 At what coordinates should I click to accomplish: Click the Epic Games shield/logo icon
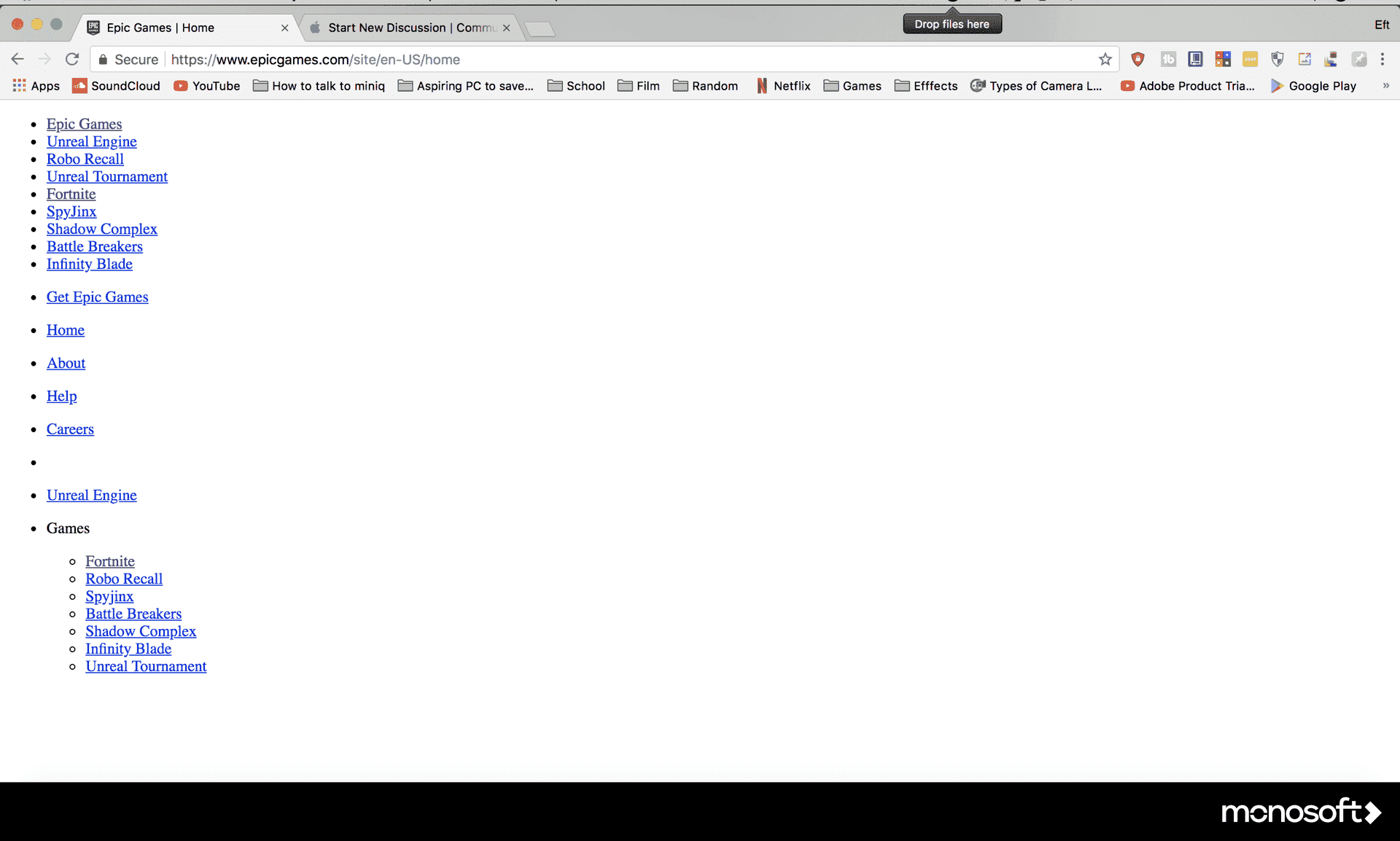coord(94,27)
